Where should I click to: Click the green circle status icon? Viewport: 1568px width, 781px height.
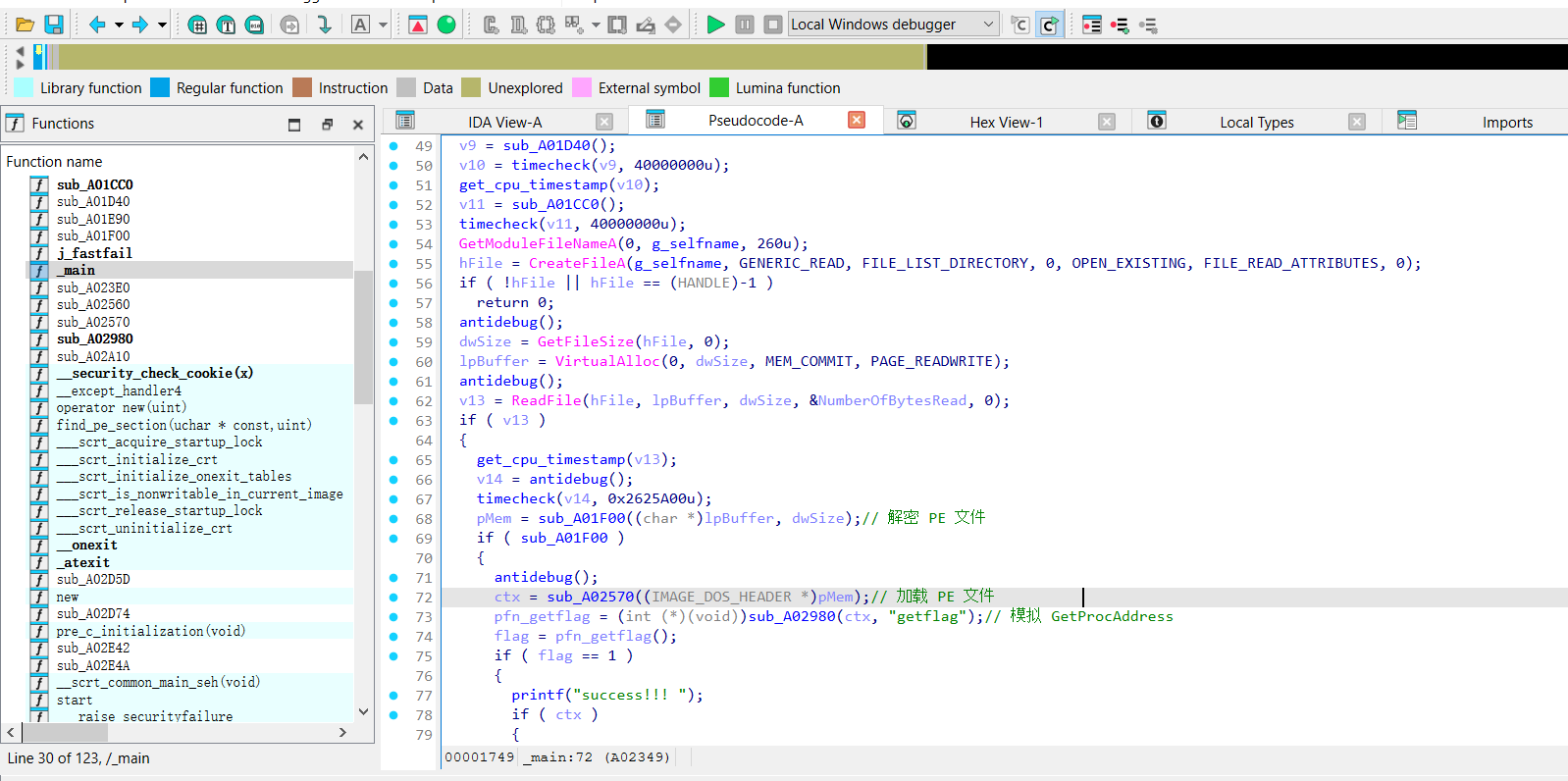click(446, 25)
